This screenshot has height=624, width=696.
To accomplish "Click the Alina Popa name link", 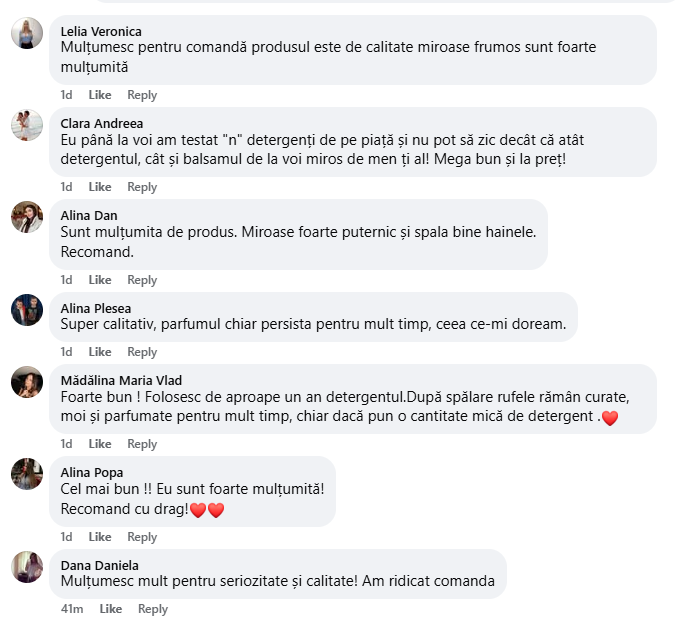I will (92, 472).
